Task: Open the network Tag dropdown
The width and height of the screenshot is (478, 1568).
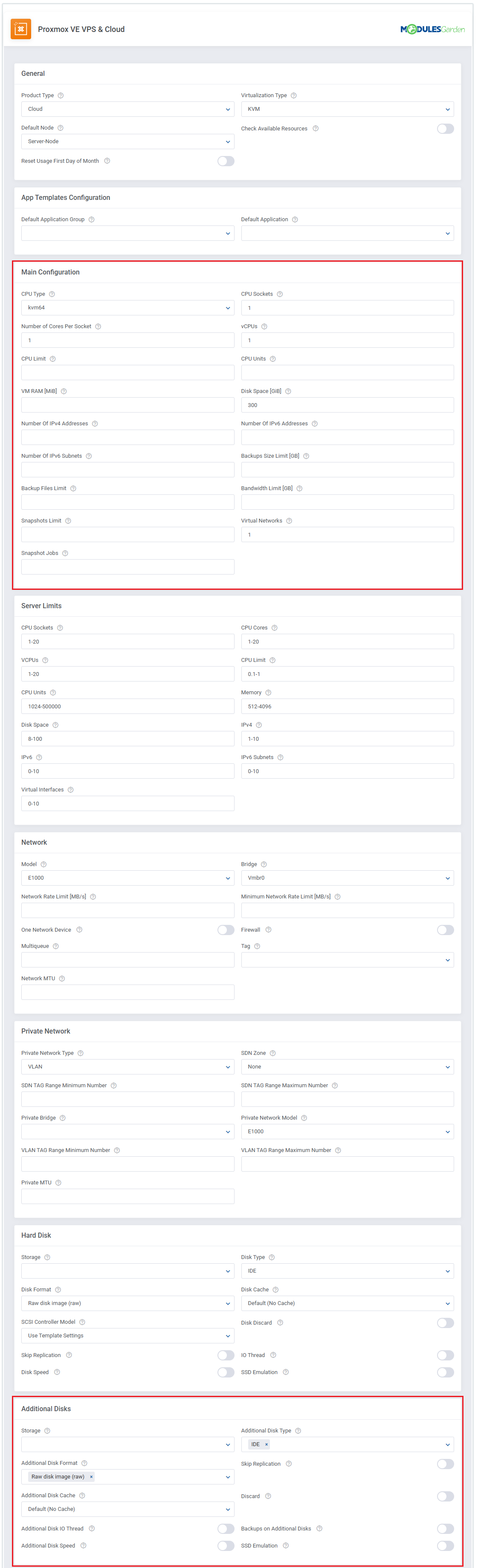Action: (347, 960)
